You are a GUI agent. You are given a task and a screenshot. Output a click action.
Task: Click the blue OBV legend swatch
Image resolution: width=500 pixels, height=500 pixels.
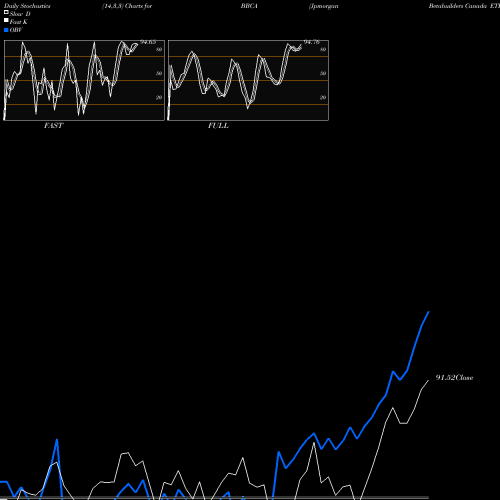coord(6,30)
